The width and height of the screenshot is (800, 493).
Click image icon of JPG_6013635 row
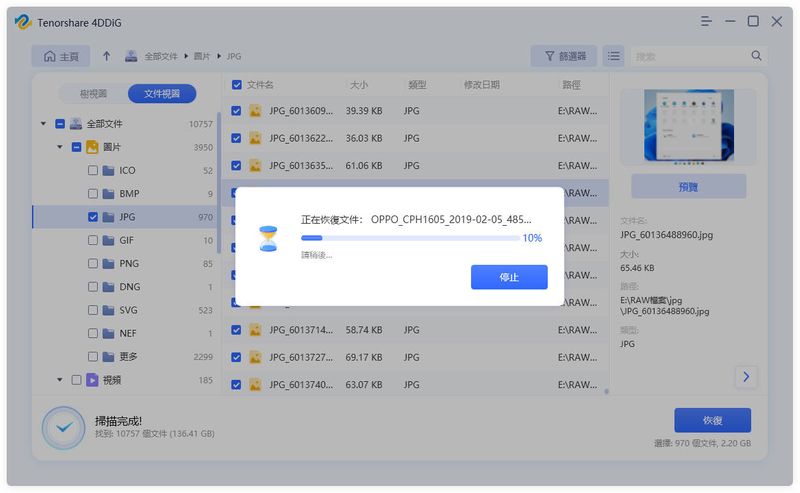tap(255, 165)
